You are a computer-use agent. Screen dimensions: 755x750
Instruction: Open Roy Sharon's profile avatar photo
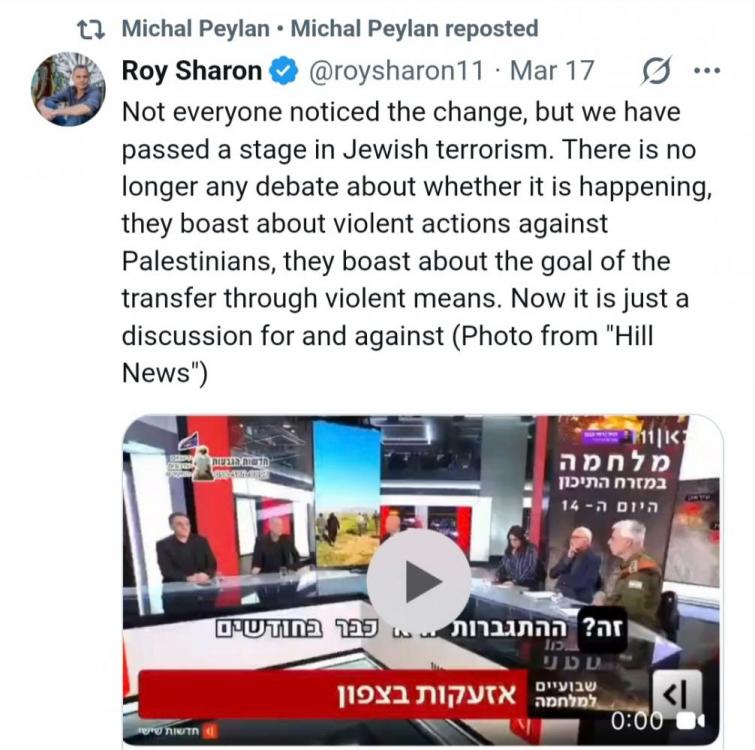[x=68, y=89]
